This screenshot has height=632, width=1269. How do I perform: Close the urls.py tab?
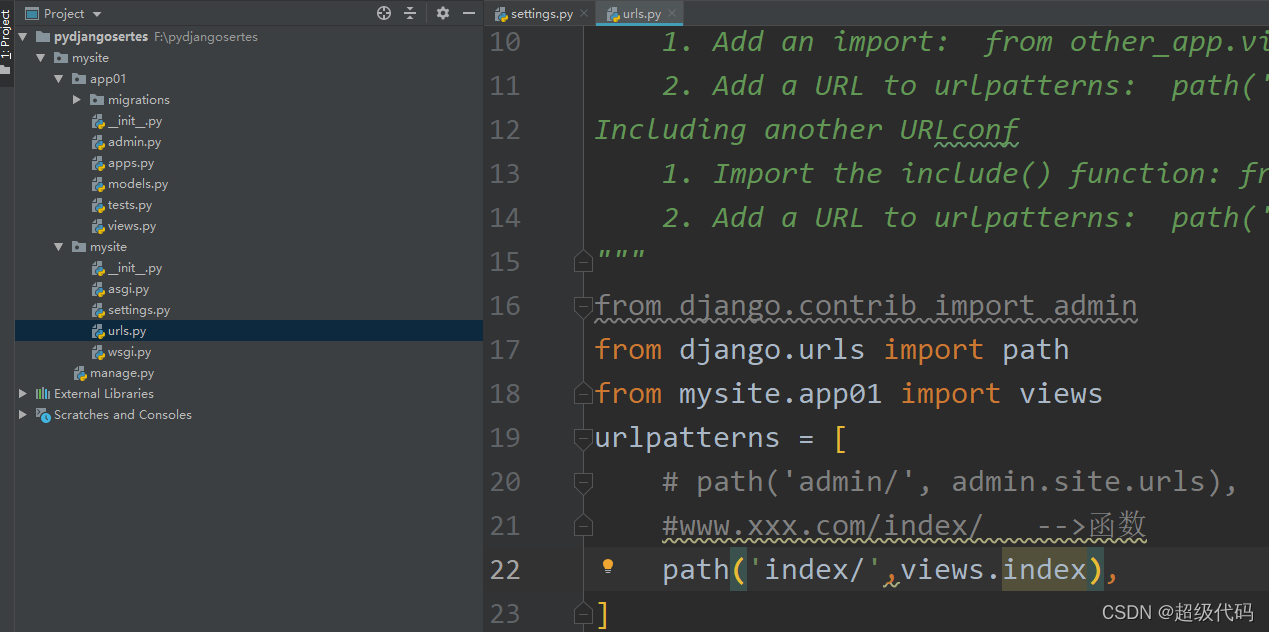tap(673, 14)
